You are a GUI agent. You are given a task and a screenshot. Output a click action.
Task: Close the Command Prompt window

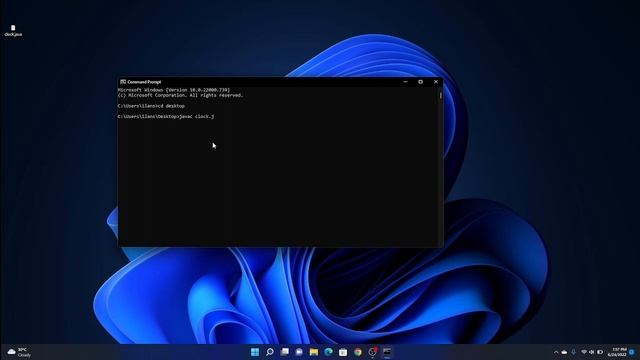(436, 82)
